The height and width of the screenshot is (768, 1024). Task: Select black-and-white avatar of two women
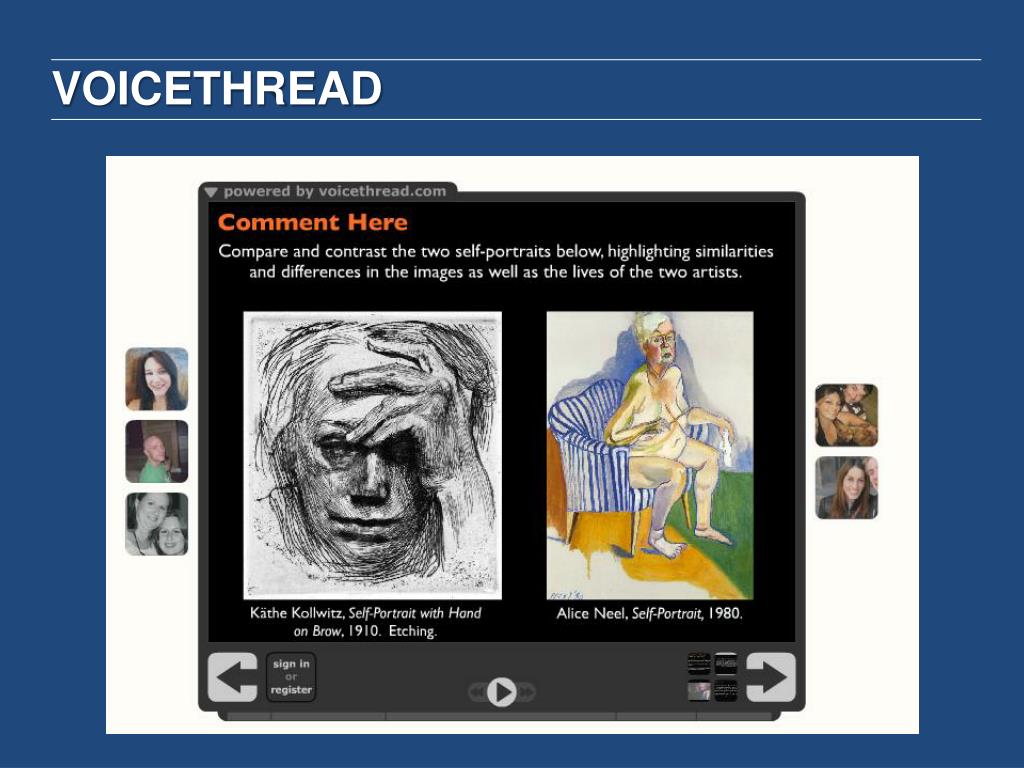(x=157, y=524)
